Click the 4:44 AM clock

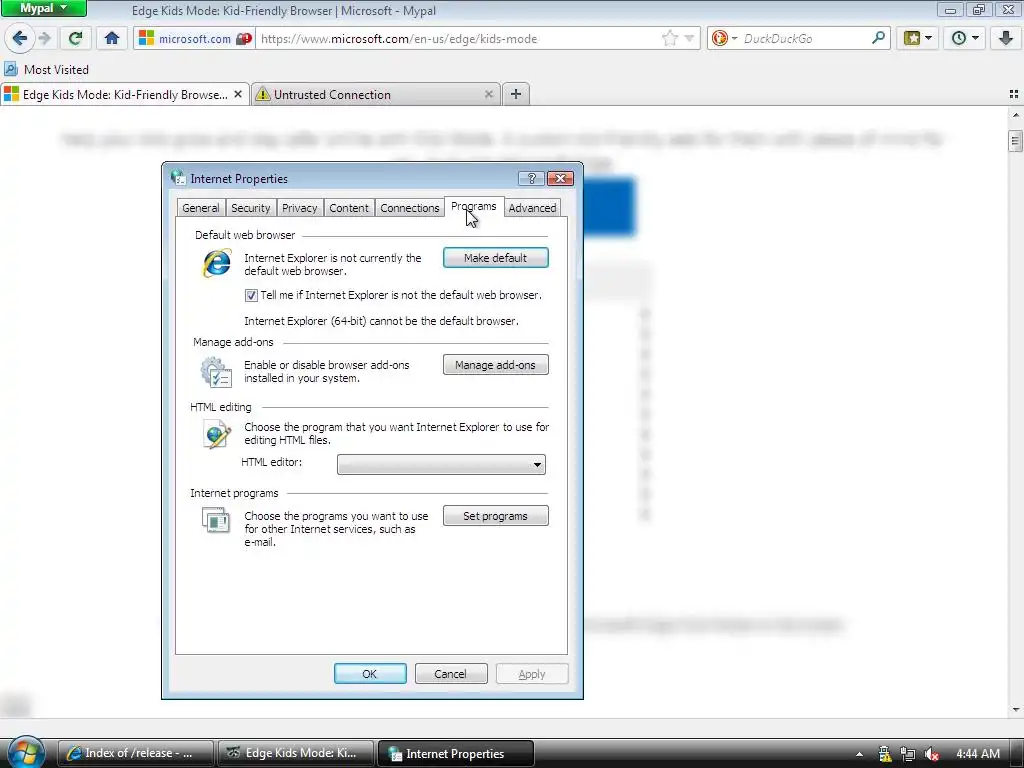coord(978,754)
